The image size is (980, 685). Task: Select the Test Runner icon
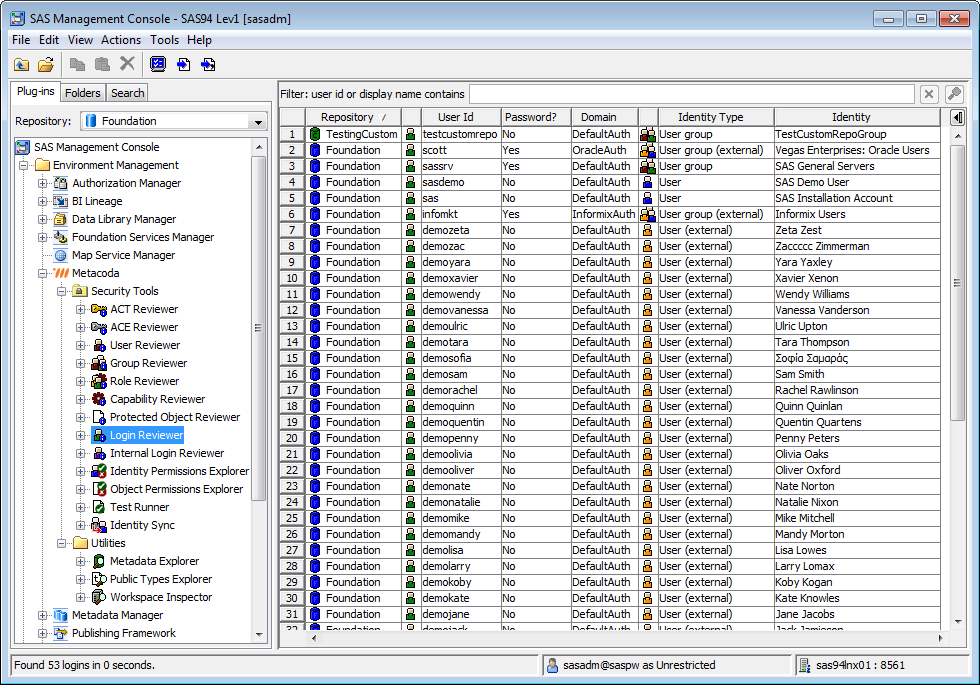tap(99, 507)
